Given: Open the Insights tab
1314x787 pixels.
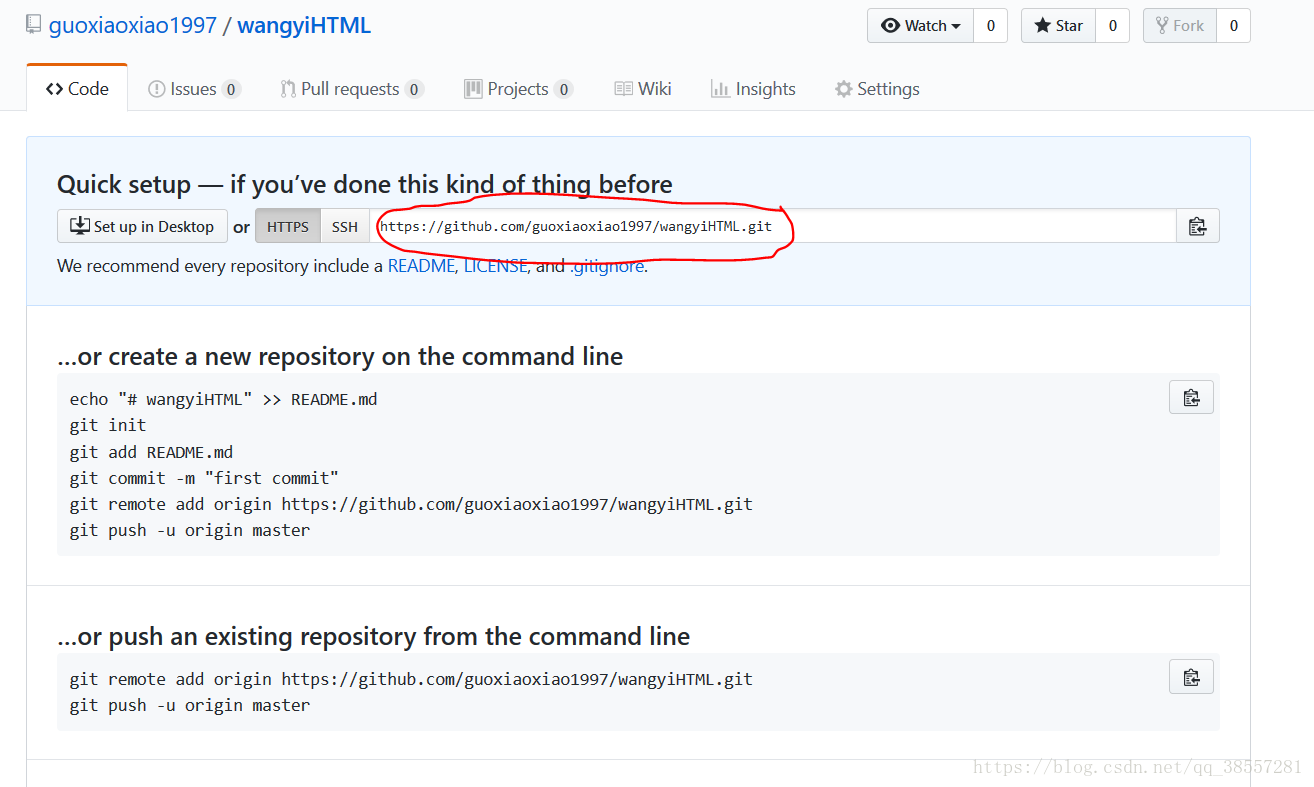Looking at the screenshot, I should pos(753,89).
